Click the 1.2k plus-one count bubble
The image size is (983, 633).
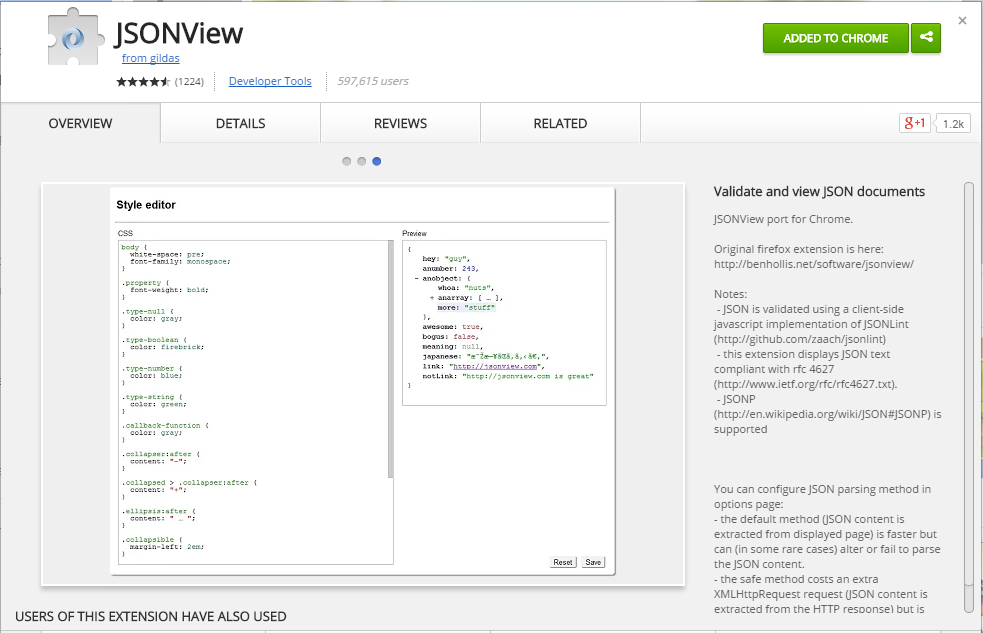(x=953, y=123)
